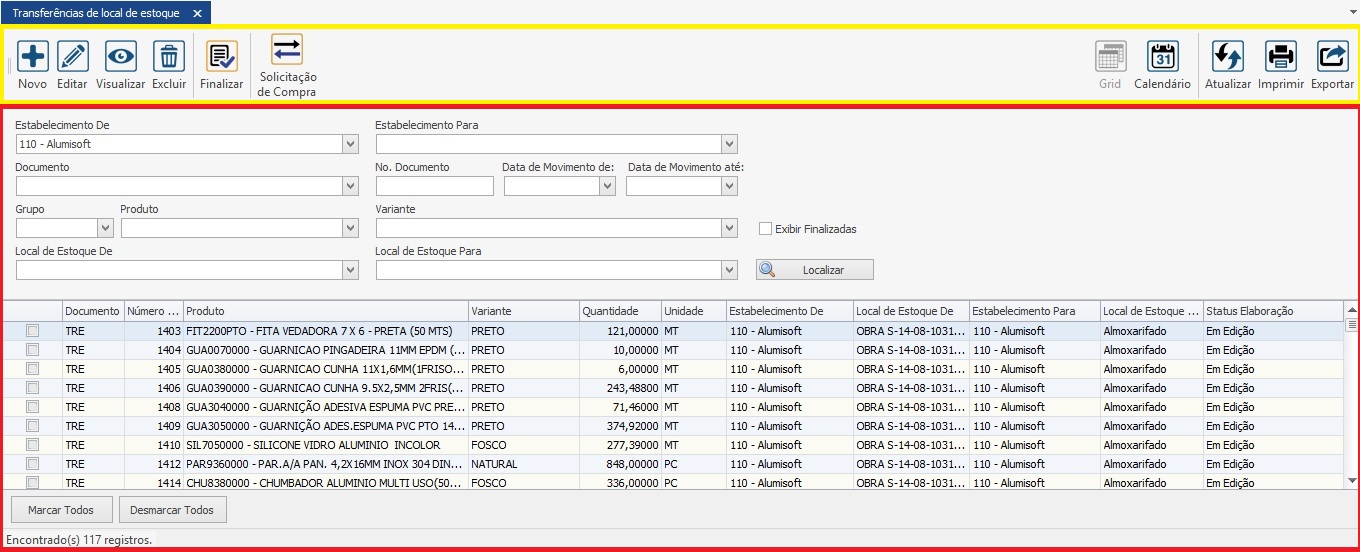The height and width of the screenshot is (552, 1360).
Task: Select the Transferências de local de estoque tab
Action: coord(96,13)
